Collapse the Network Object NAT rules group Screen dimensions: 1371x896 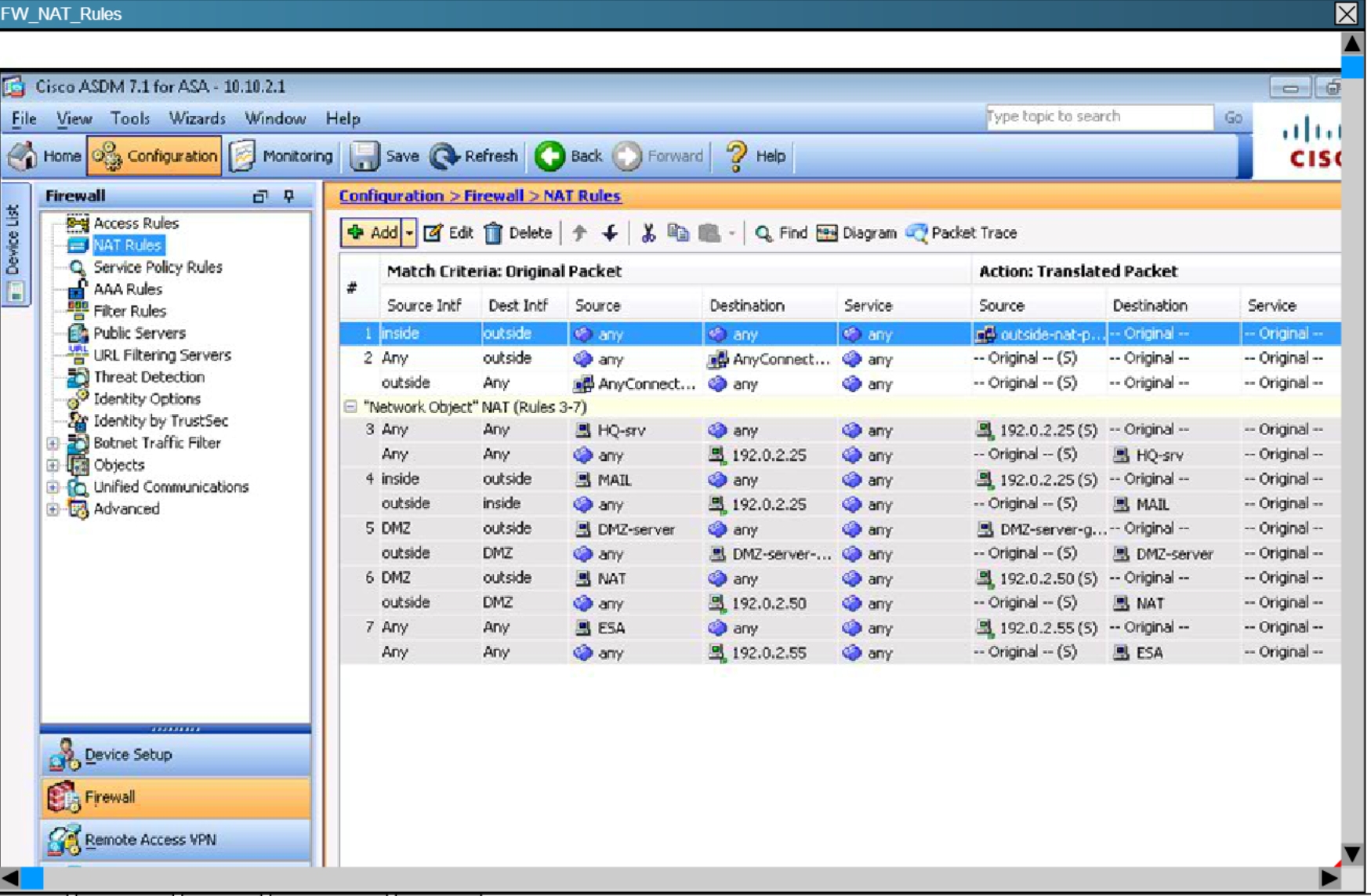coord(350,407)
